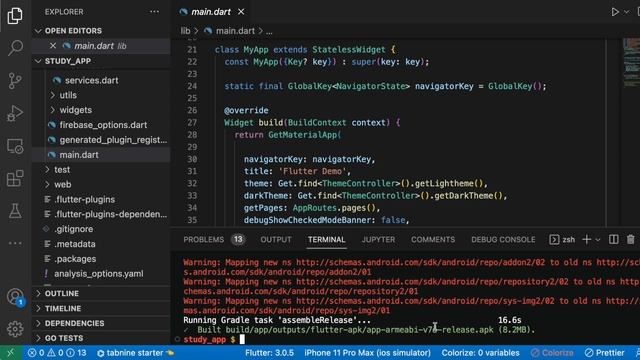The width and height of the screenshot is (640, 360).
Task: Open the Search view icon
Action: [x=15, y=48]
